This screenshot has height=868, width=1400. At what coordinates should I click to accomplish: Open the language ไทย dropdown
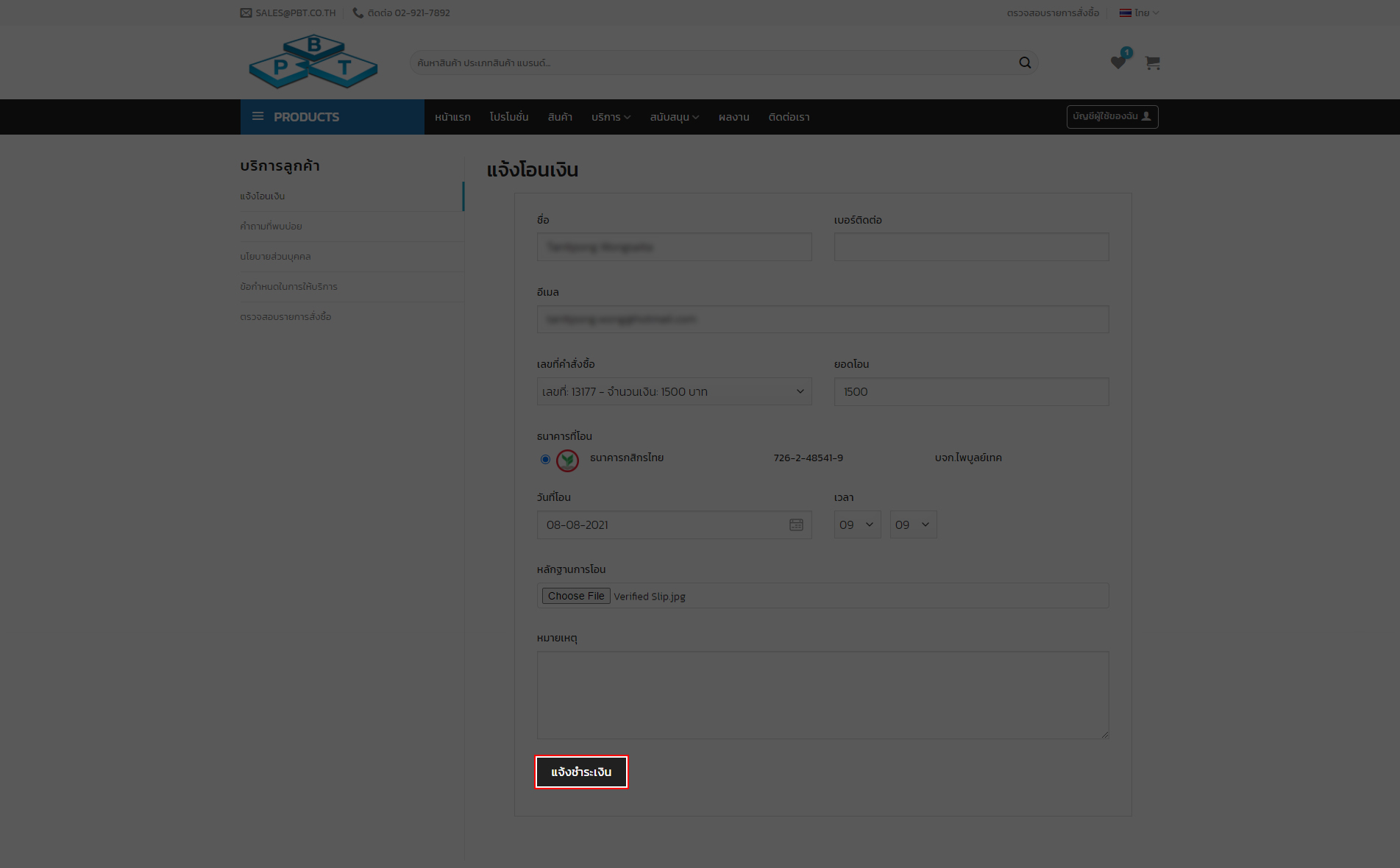coord(1139,13)
